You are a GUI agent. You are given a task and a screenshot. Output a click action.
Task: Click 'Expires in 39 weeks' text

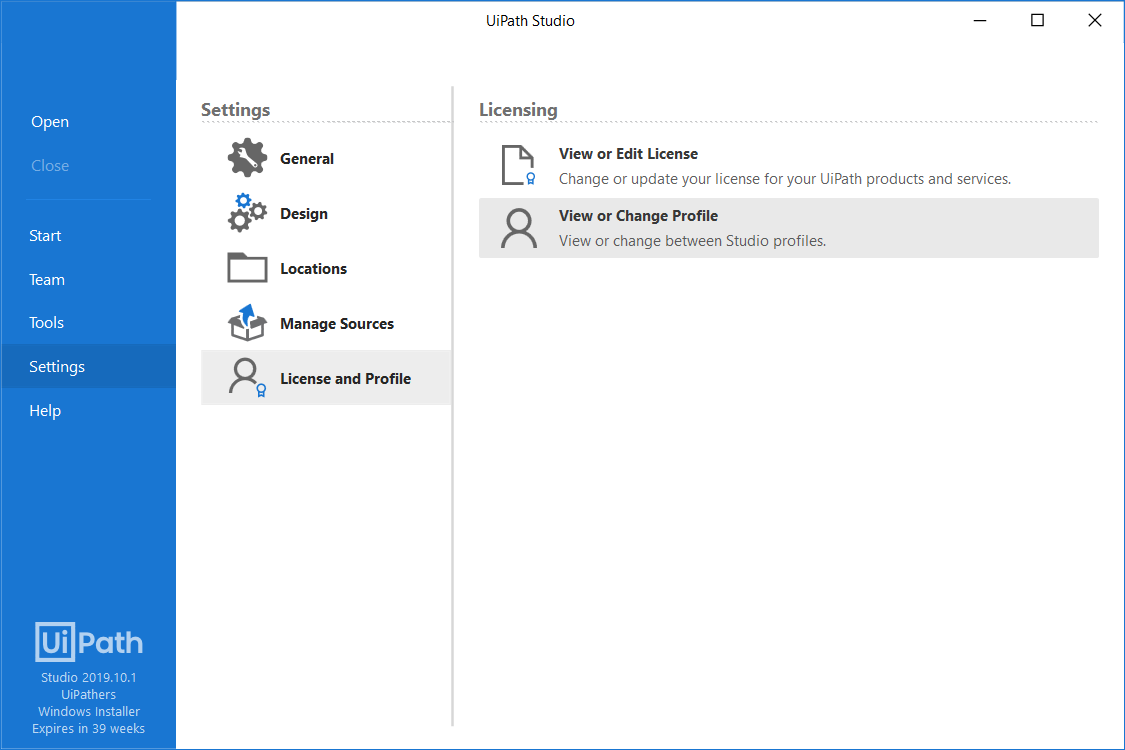point(88,728)
